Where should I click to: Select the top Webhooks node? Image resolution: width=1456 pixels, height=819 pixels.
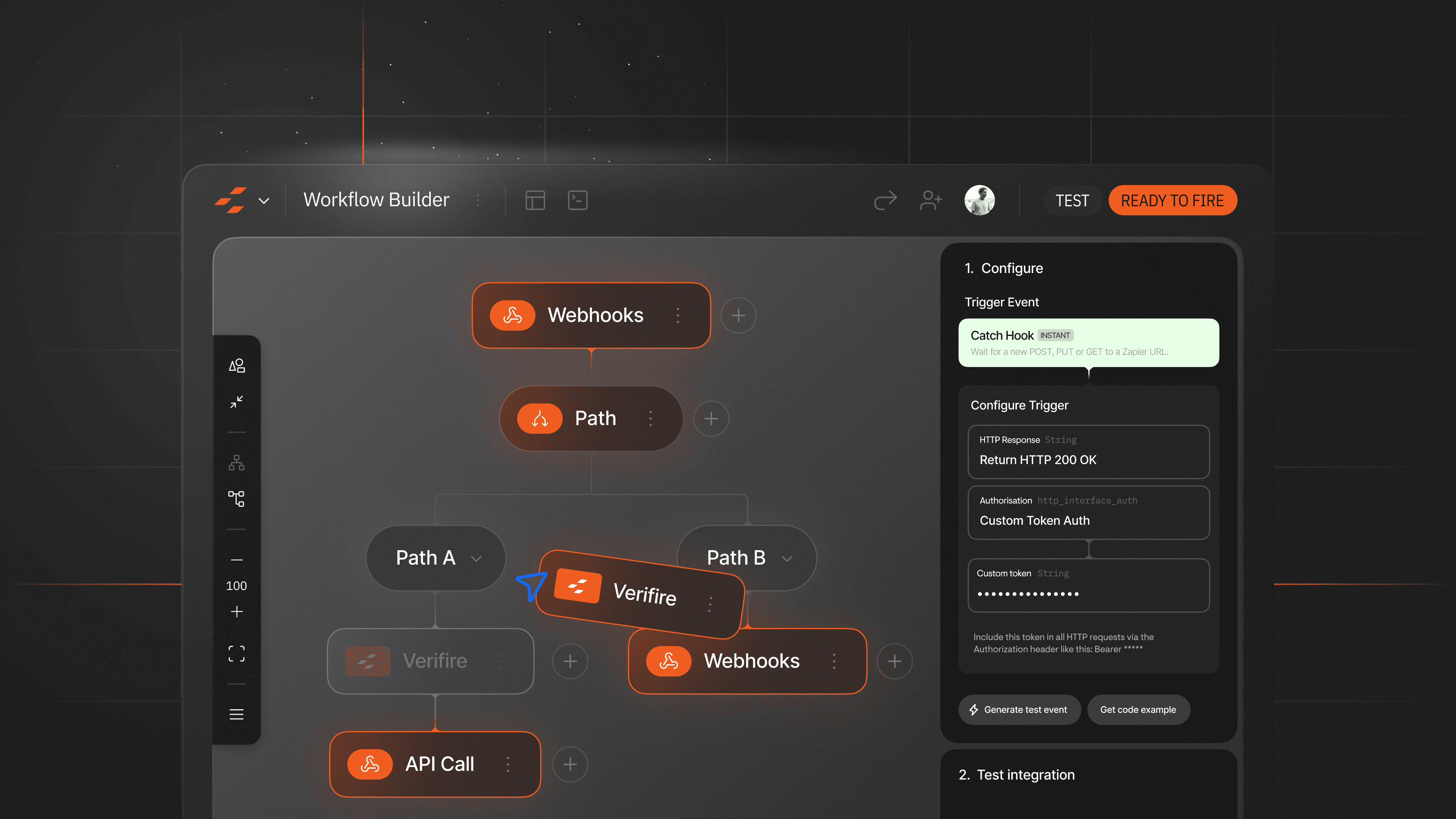591,315
